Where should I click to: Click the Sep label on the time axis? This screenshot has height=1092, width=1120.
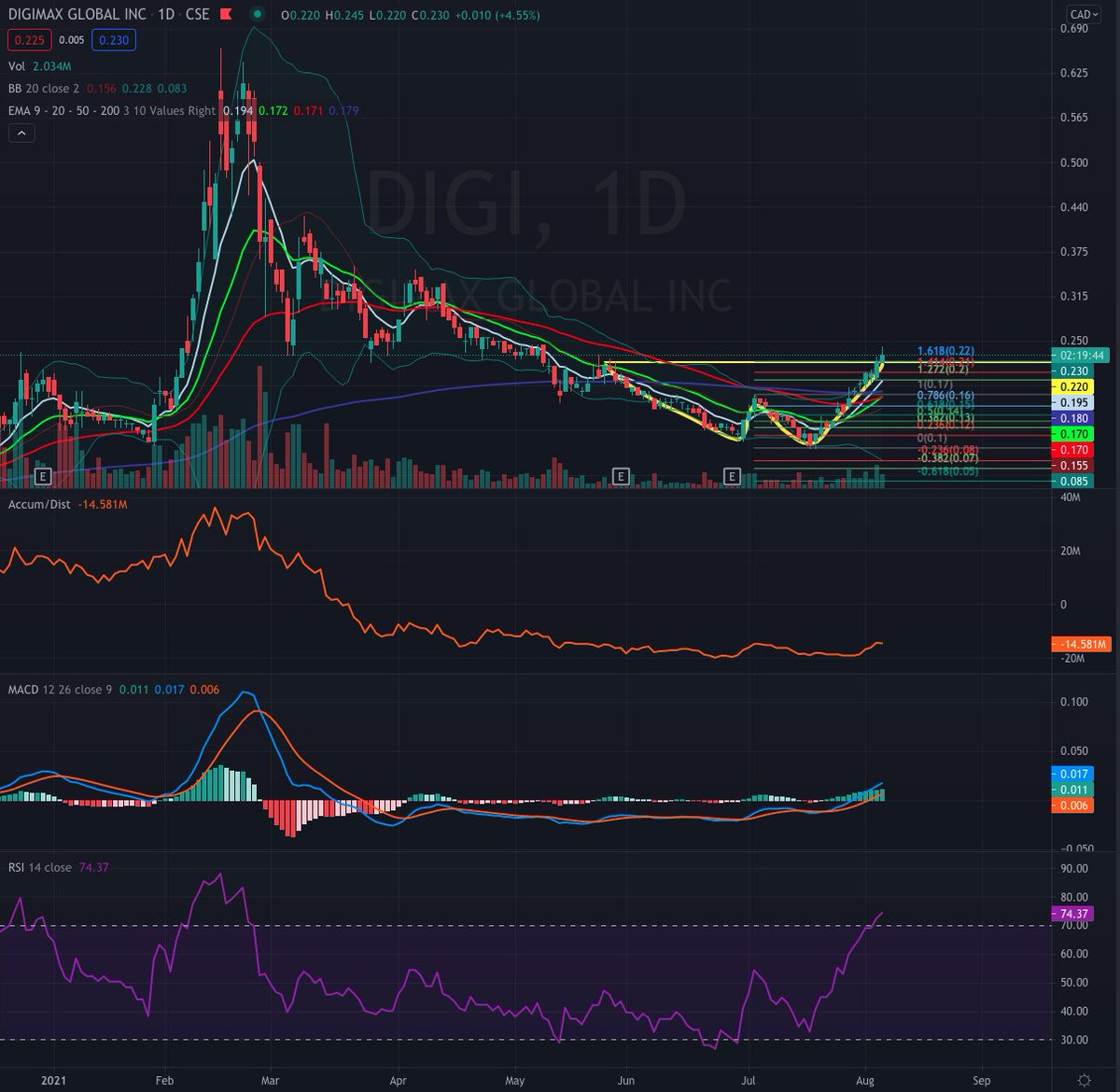click(x=981, y=1079)
